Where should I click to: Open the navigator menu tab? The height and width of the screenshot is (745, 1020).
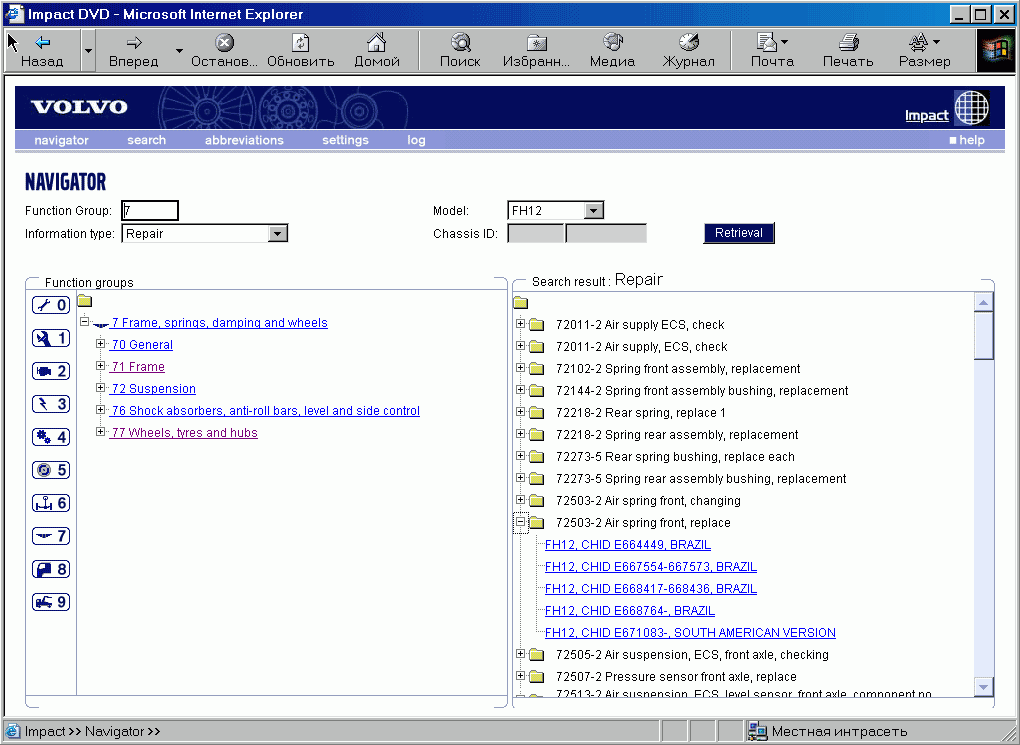click(61, 140)
